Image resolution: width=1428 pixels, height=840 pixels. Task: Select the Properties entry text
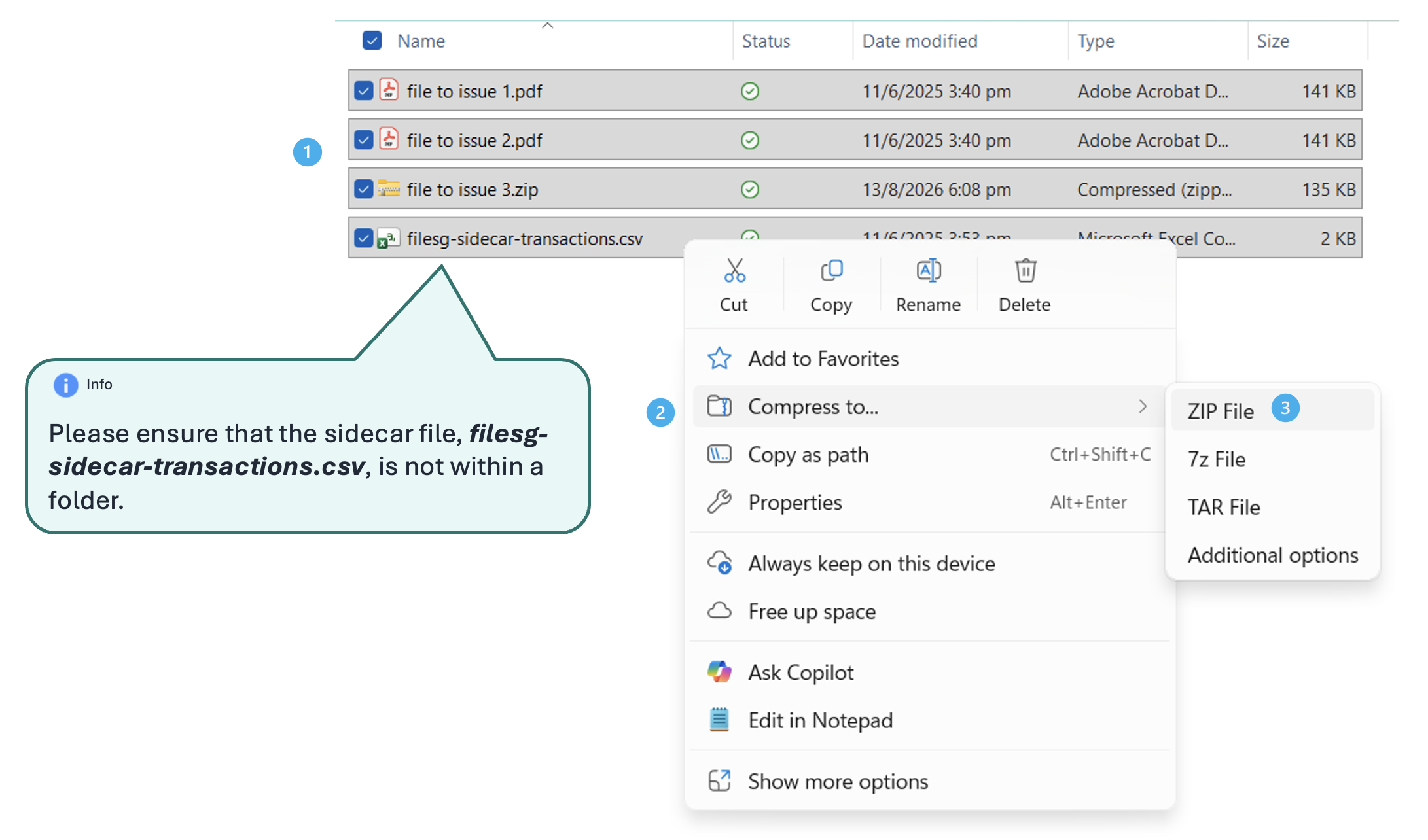[x=795, y=502]
